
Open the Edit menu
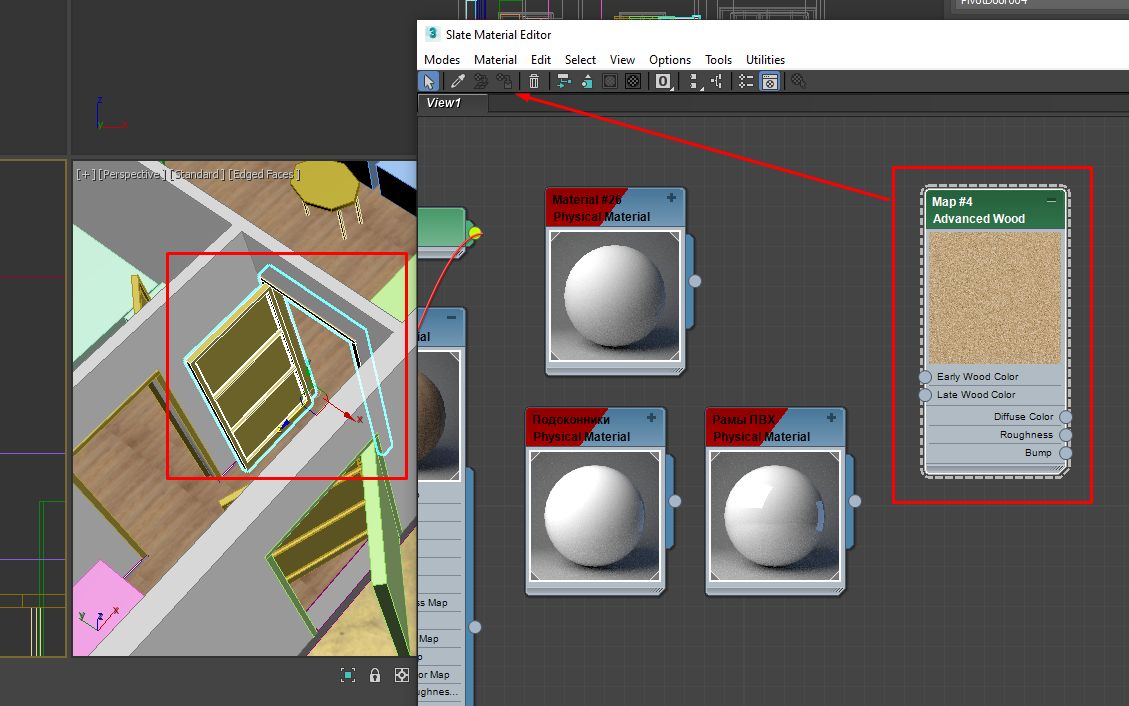click(x=541, y=60)
